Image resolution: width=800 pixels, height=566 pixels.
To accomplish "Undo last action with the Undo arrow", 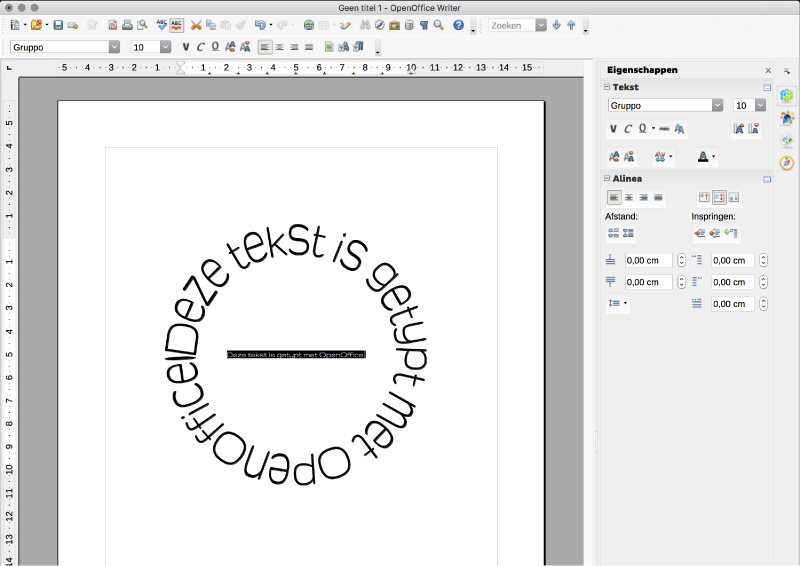I will (260, 25).
